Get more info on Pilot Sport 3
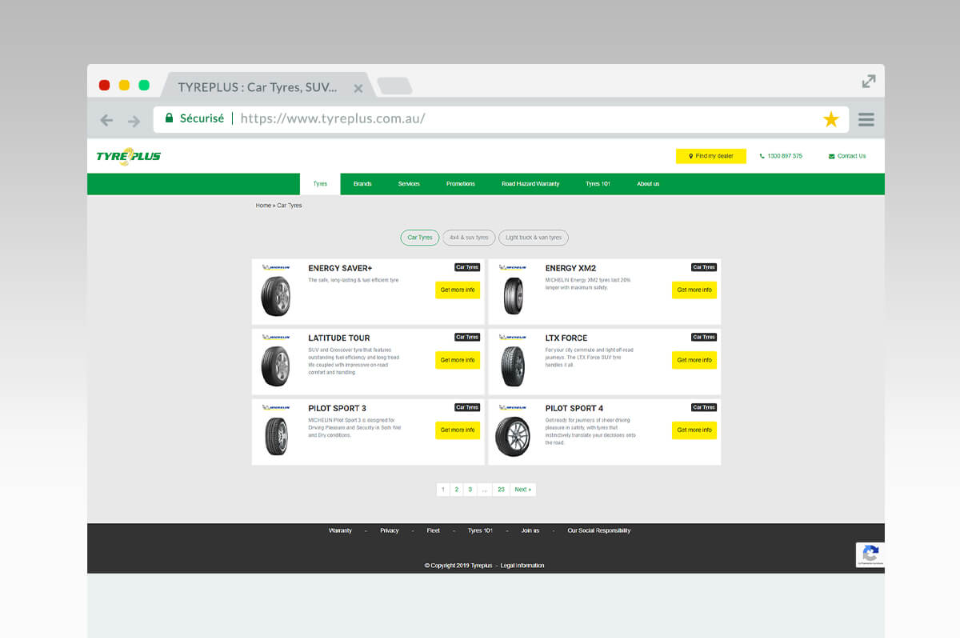The width and height of the screenshot is (960, 638). pos(457,430)
